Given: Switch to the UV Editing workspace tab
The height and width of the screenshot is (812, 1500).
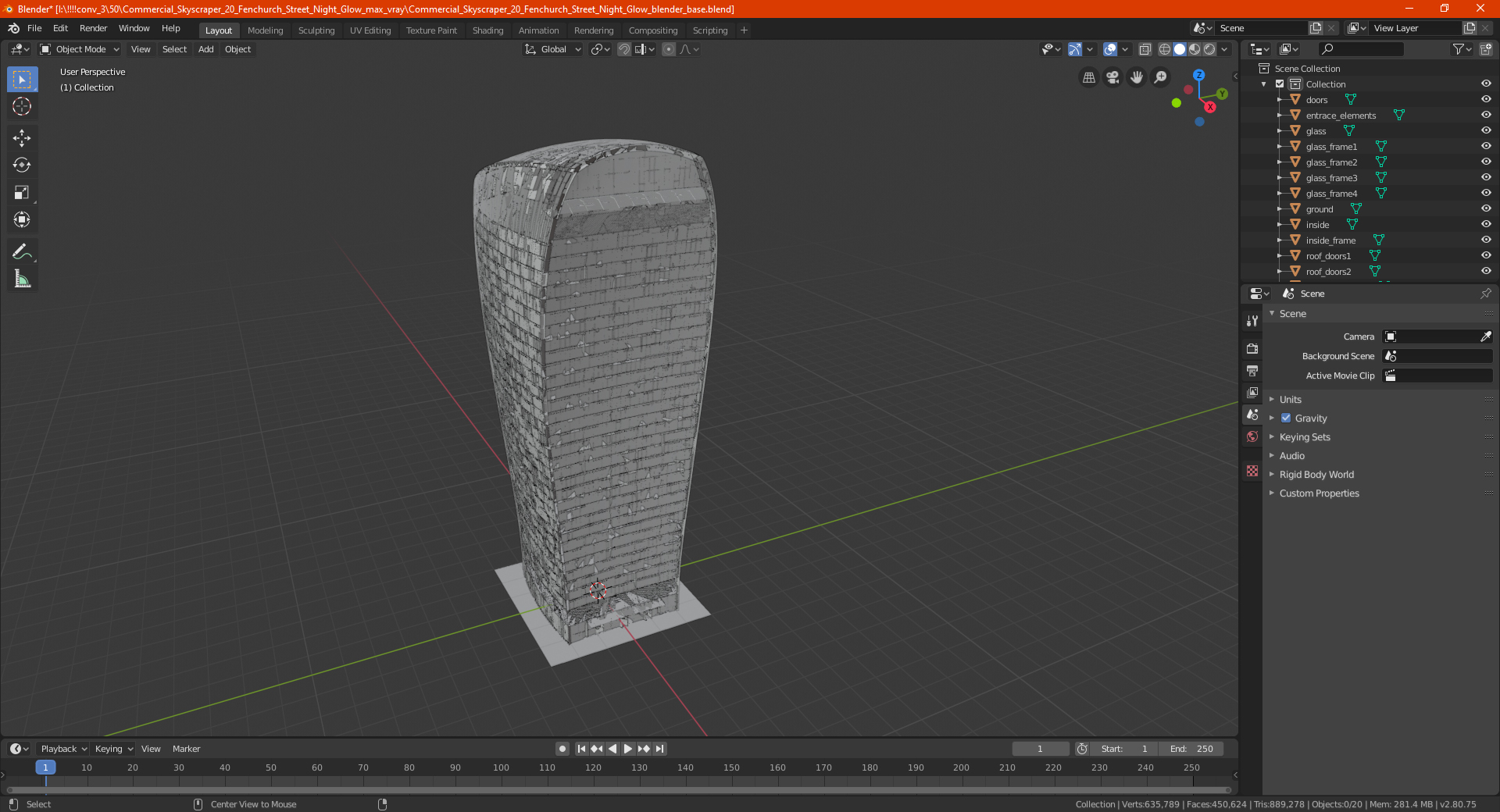Looking at the screenshot, I should (x=370, y=30).
